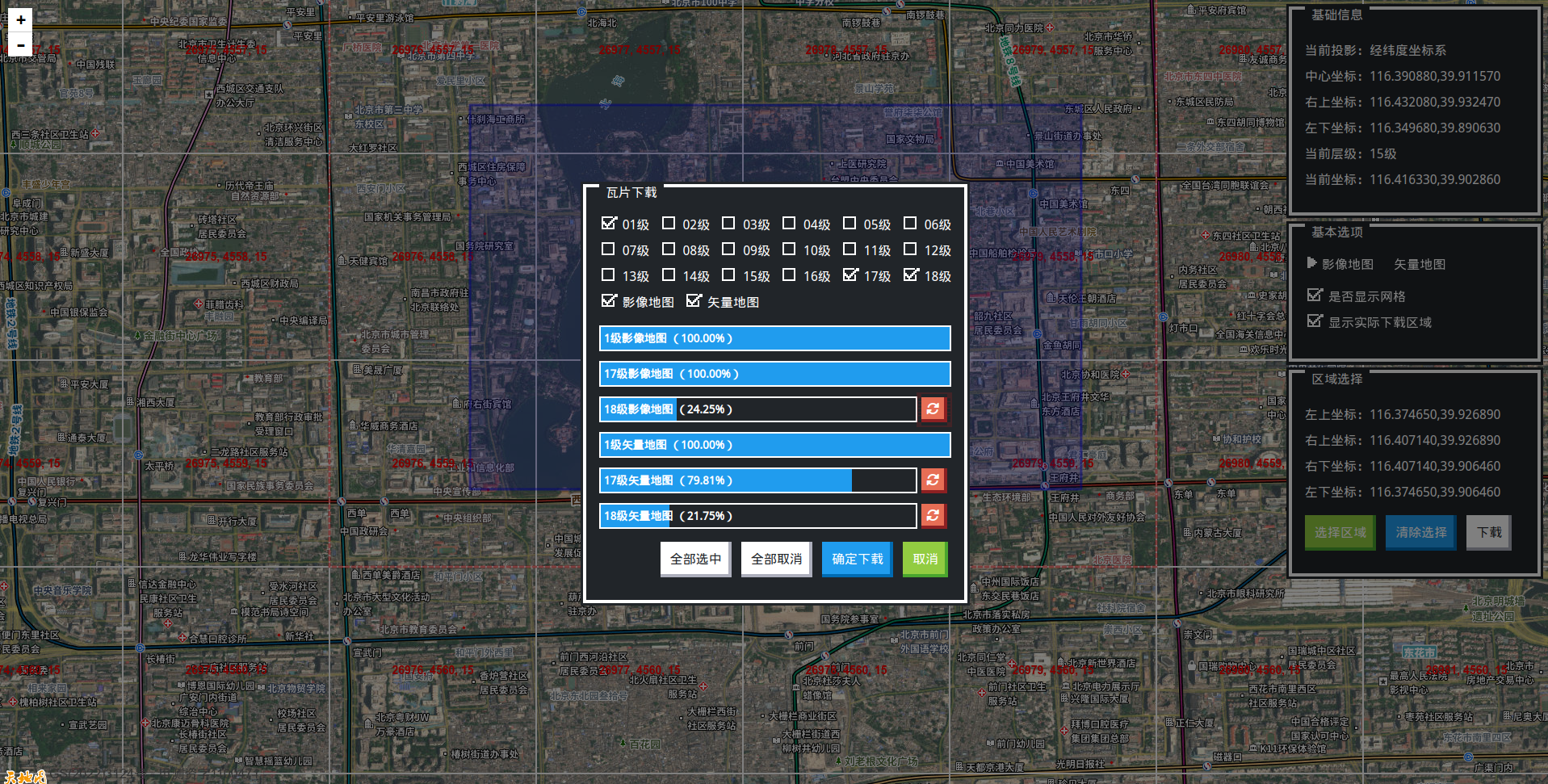Confirm with the 确定下载 button
The image size is (1548, 784).
pyautogui.click(x=857, y=559)
